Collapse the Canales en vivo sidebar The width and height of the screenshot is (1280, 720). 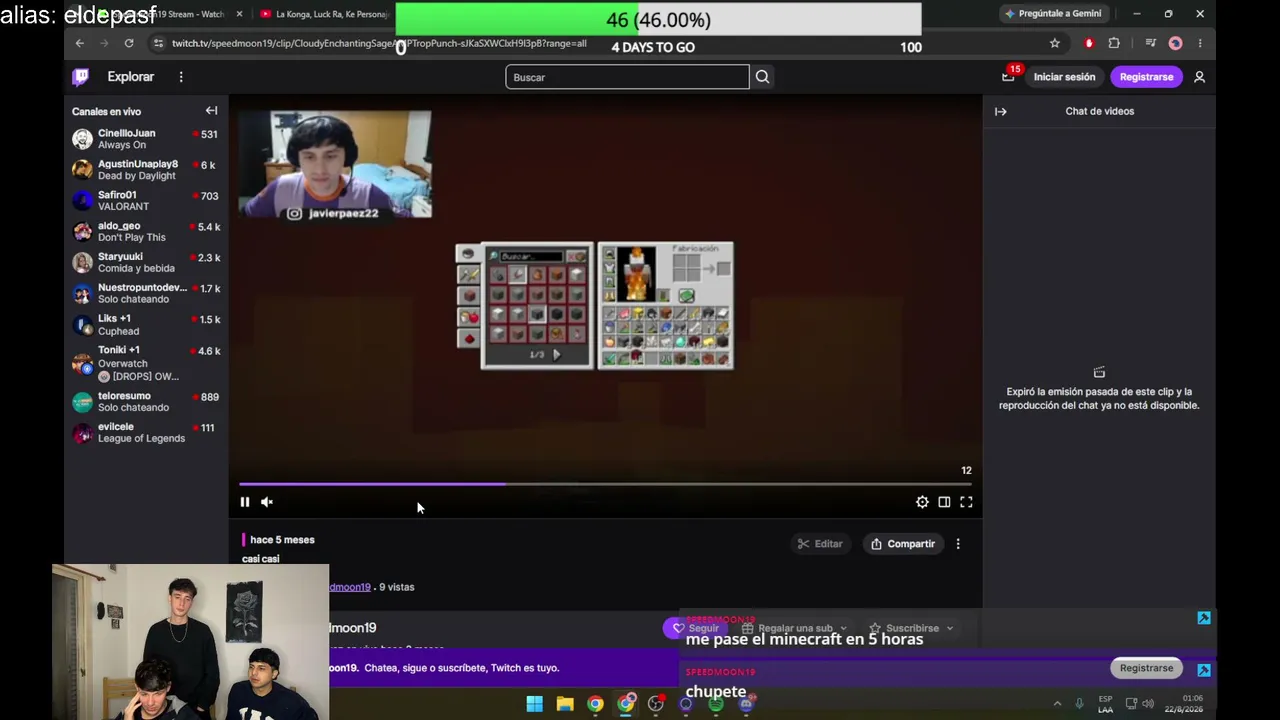(x=211, y=111)
